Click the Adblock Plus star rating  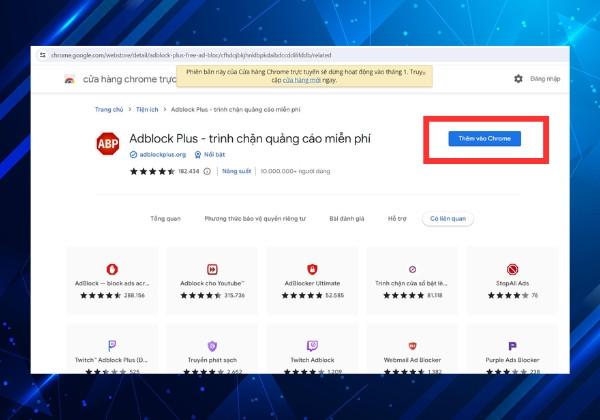tap(152, 171)
